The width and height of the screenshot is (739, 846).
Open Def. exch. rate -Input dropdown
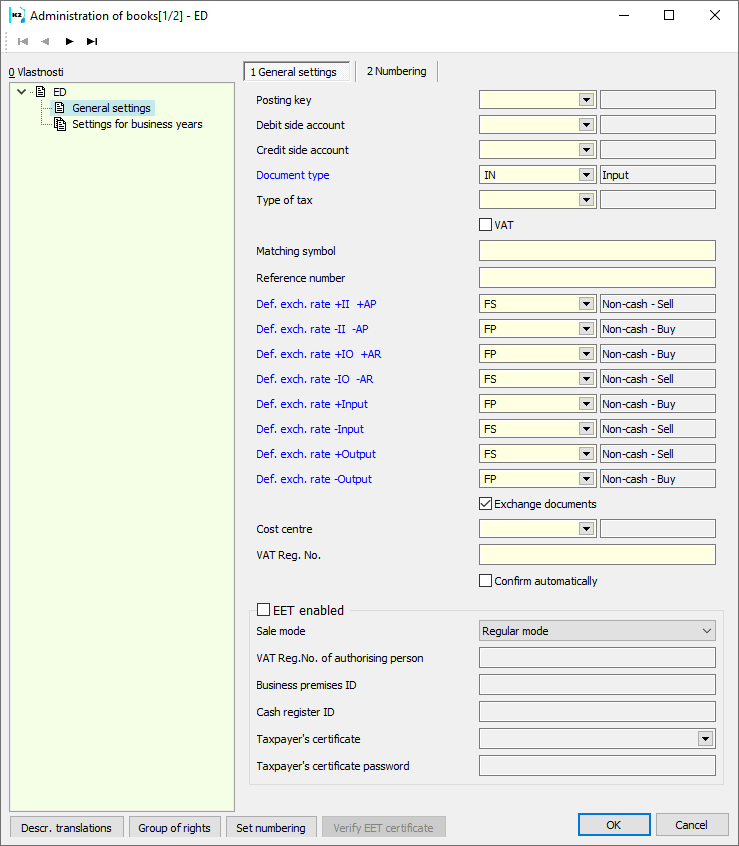point(586,429)
